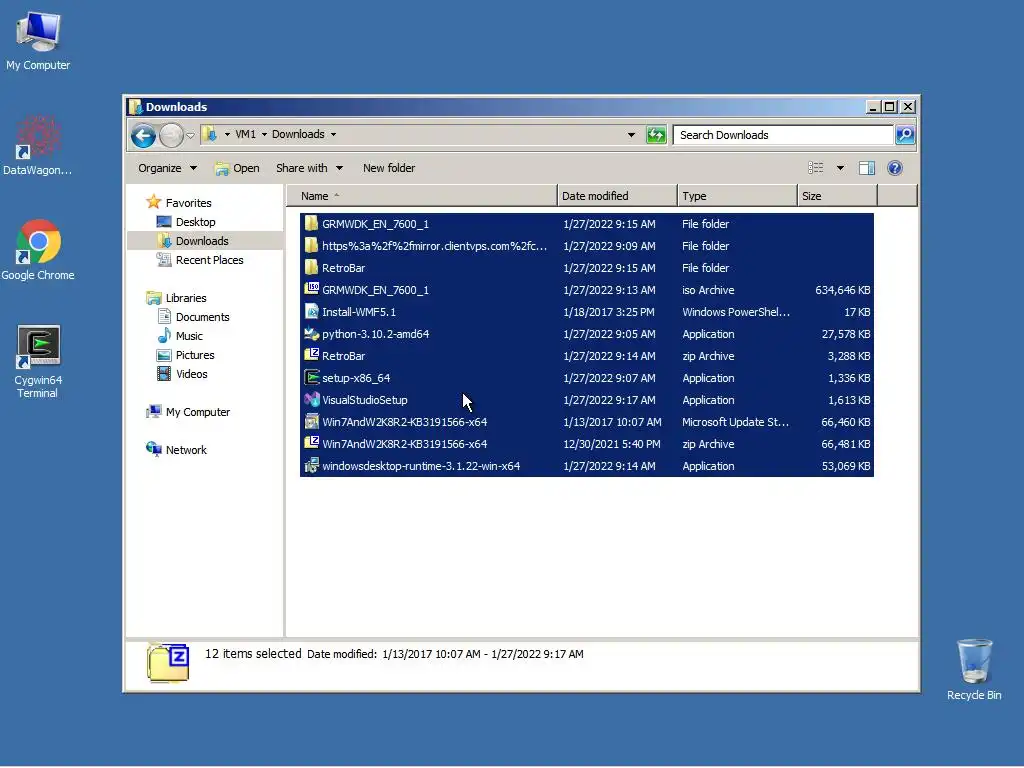Sort by the Size column header
Screen dimensions: 1024x768
(x=837, y=196)
